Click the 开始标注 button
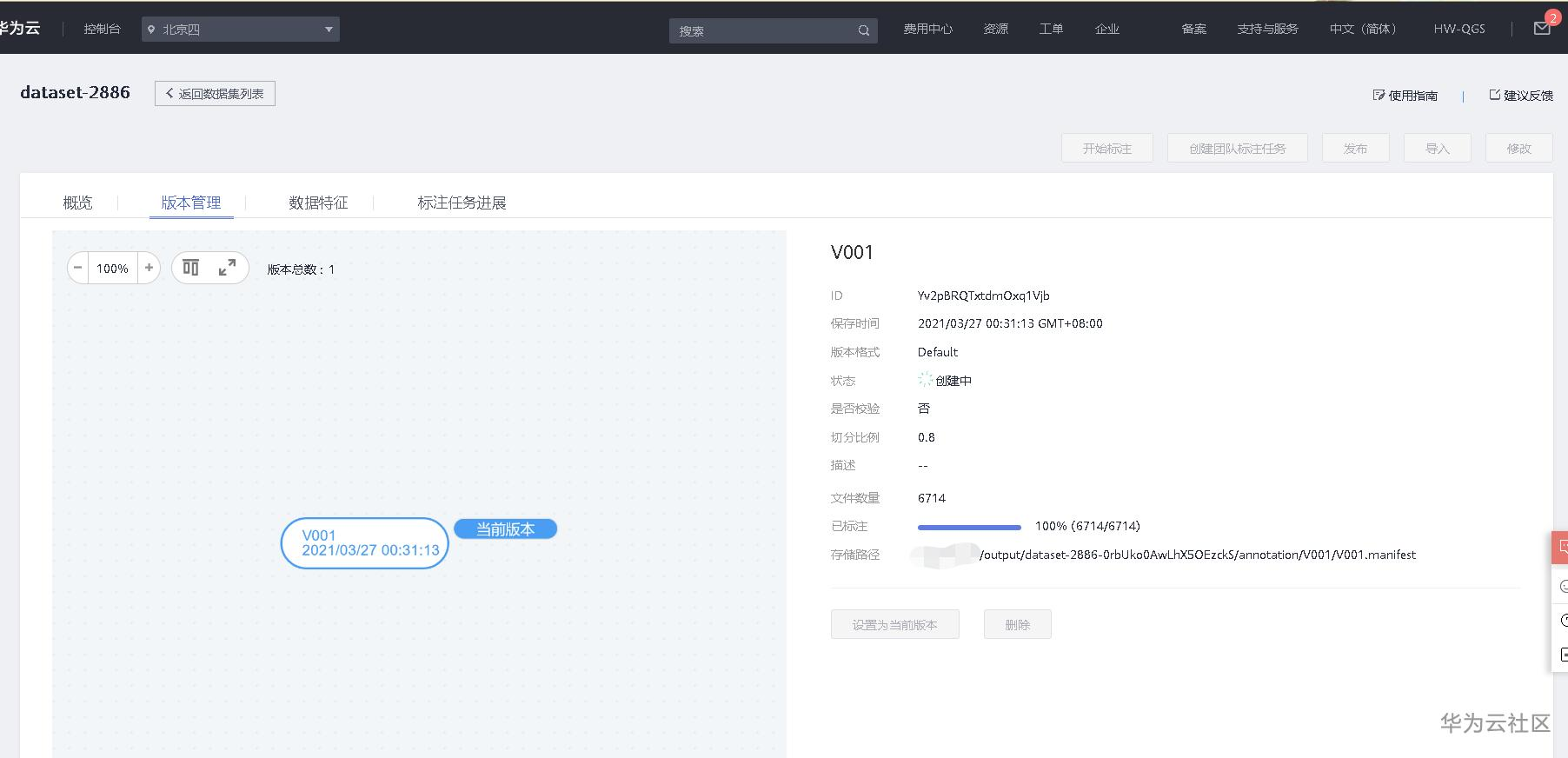 coord(1107,148)
